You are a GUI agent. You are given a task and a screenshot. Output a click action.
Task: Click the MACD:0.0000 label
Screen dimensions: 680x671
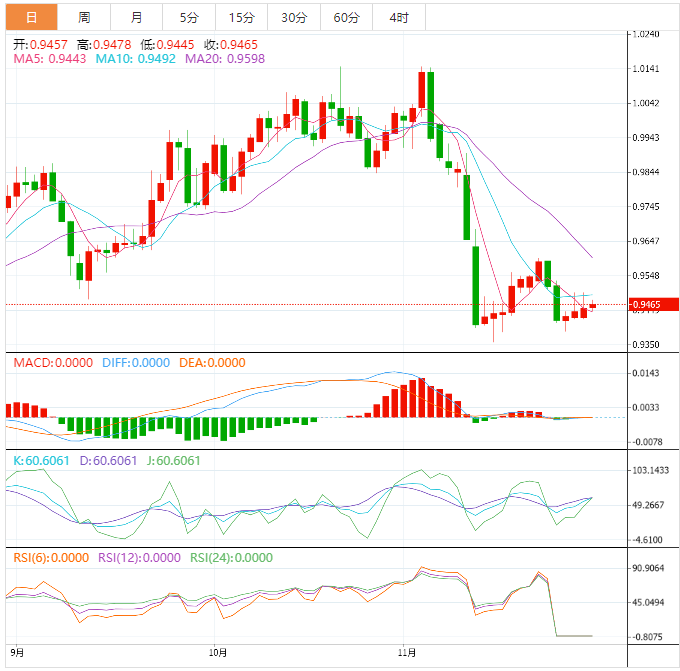53,363
